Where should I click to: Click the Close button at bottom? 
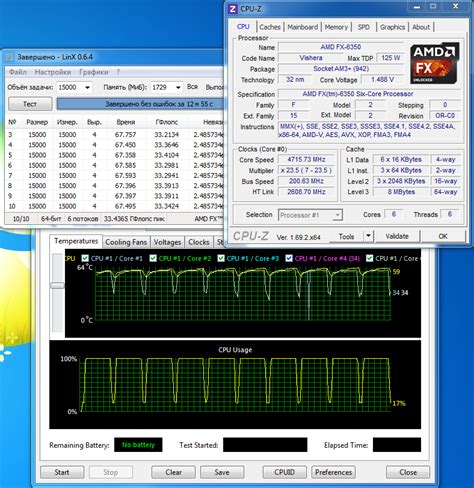tap(408, 472)
